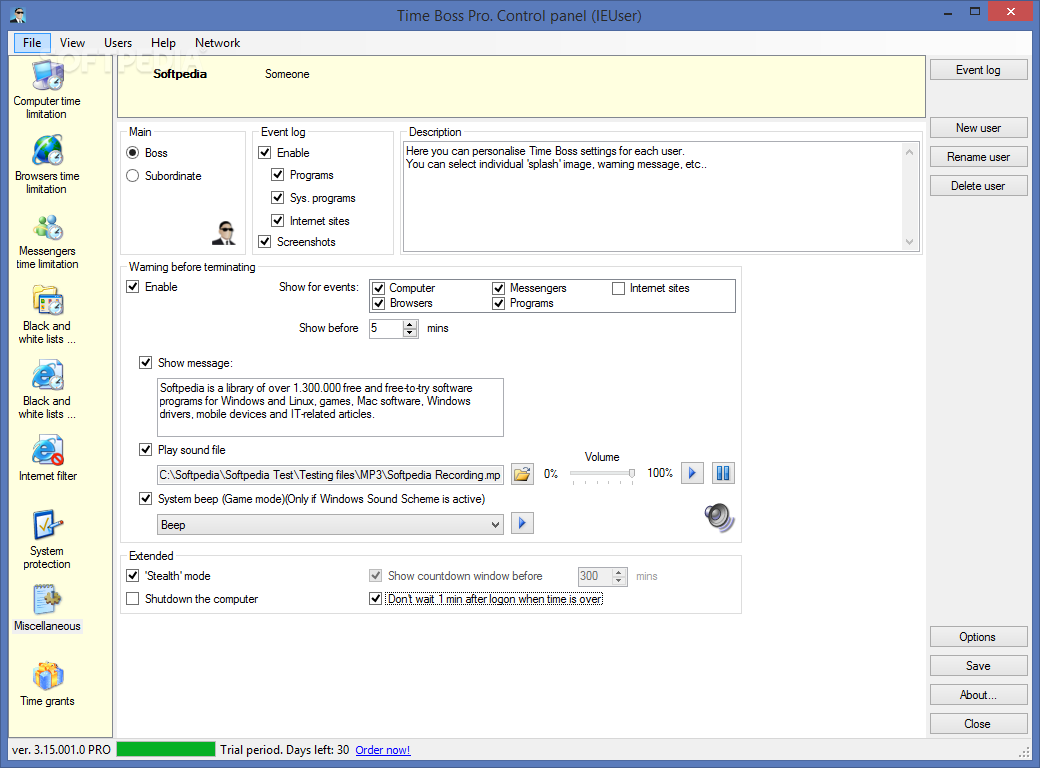Toggle Programs event checkbox in Show for events
This screenshot has height=768, width=1040.
(x=499, y=303)
